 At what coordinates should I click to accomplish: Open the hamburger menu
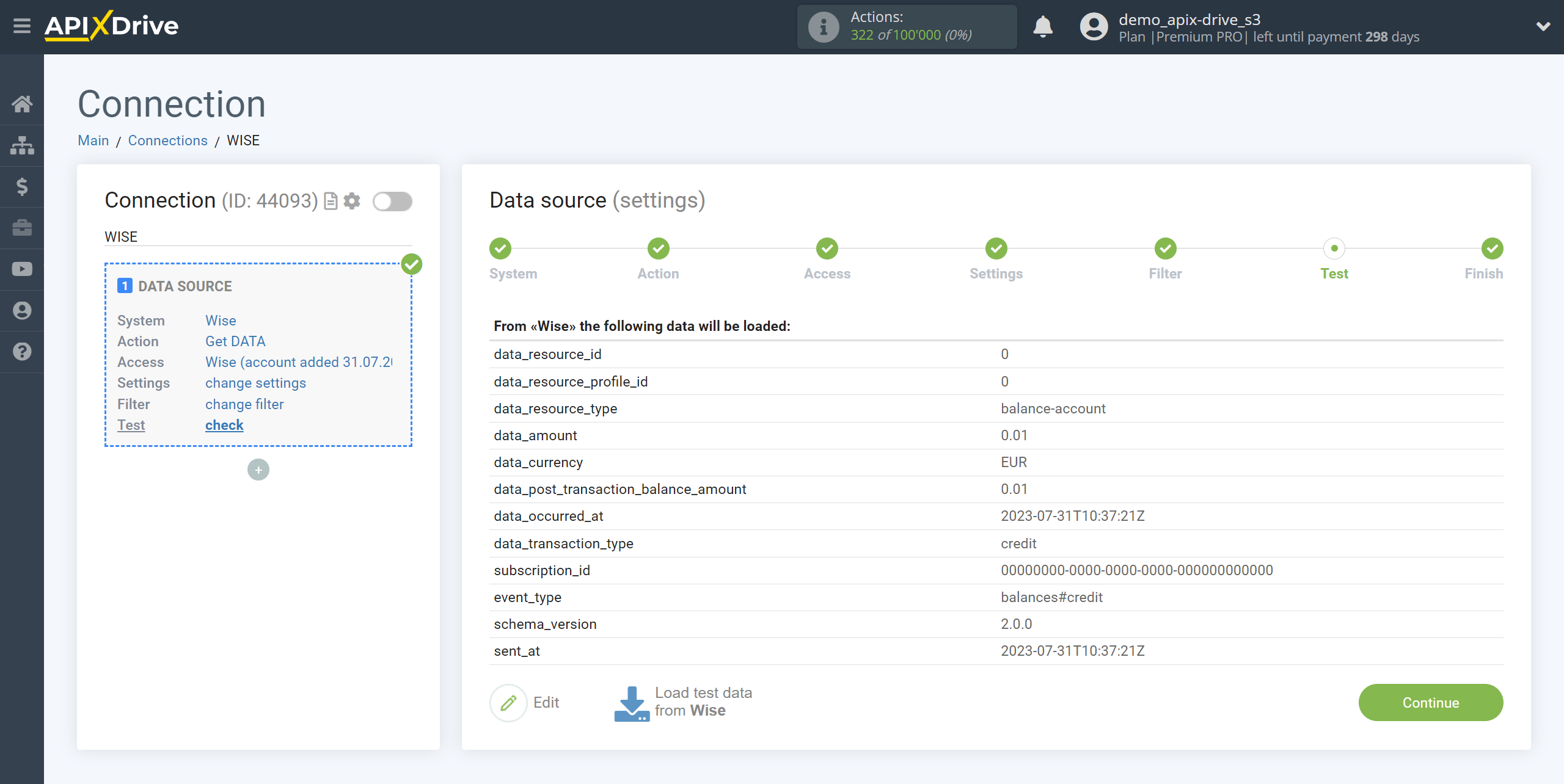click(x=22, y=26)
